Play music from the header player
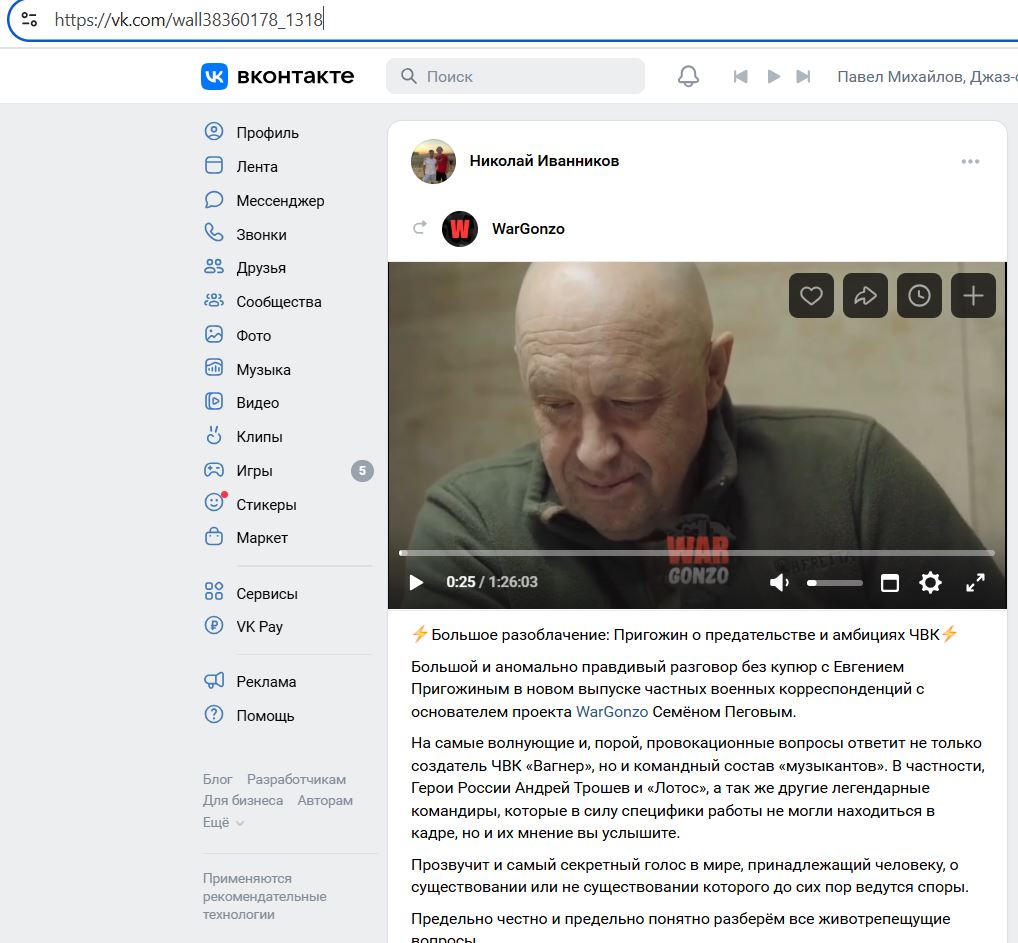This screenshot has width=1018, height=943. [773, 77]
